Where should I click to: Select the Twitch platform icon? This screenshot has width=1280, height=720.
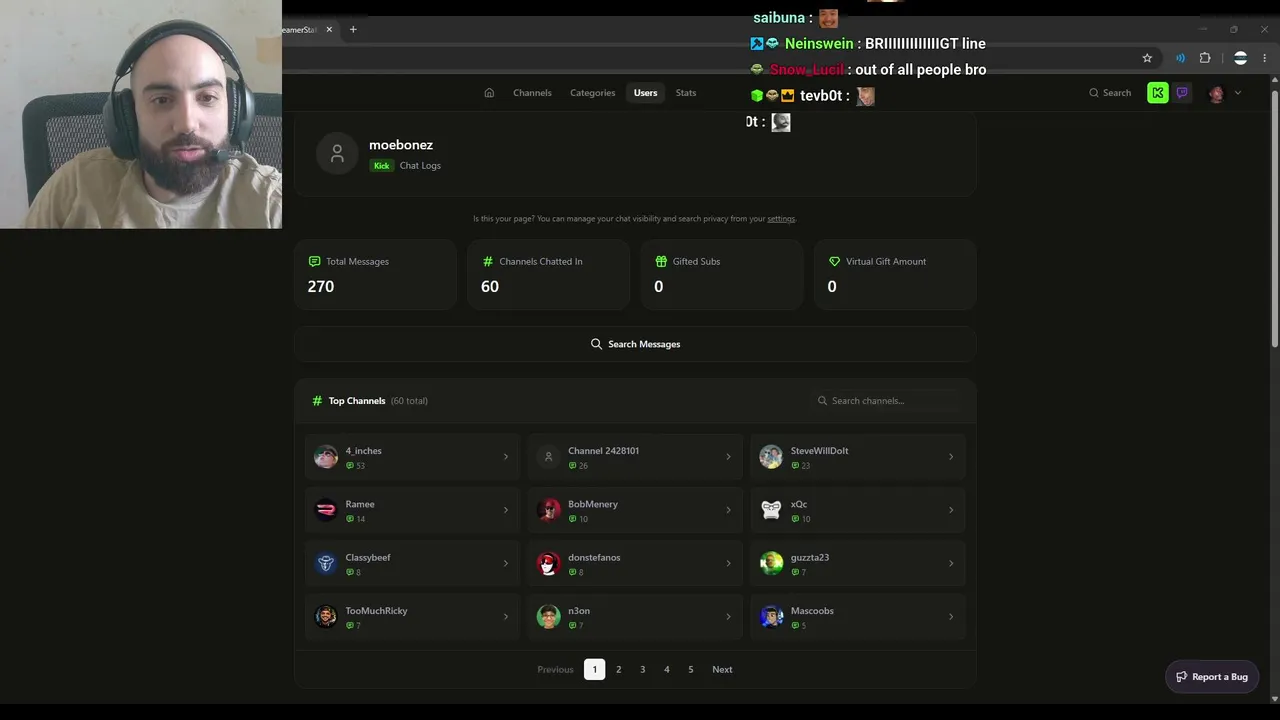point(1182,93)
